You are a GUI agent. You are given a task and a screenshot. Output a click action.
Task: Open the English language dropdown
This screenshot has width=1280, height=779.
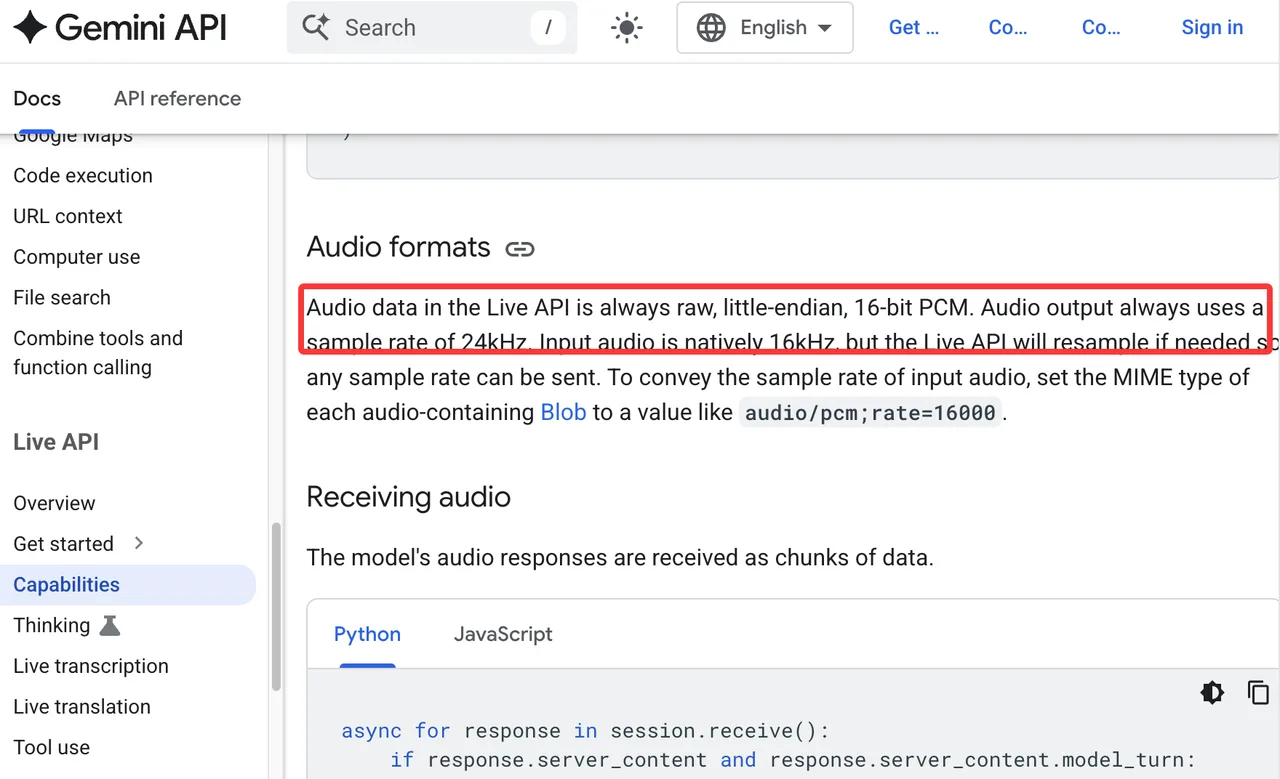[765, 28]
